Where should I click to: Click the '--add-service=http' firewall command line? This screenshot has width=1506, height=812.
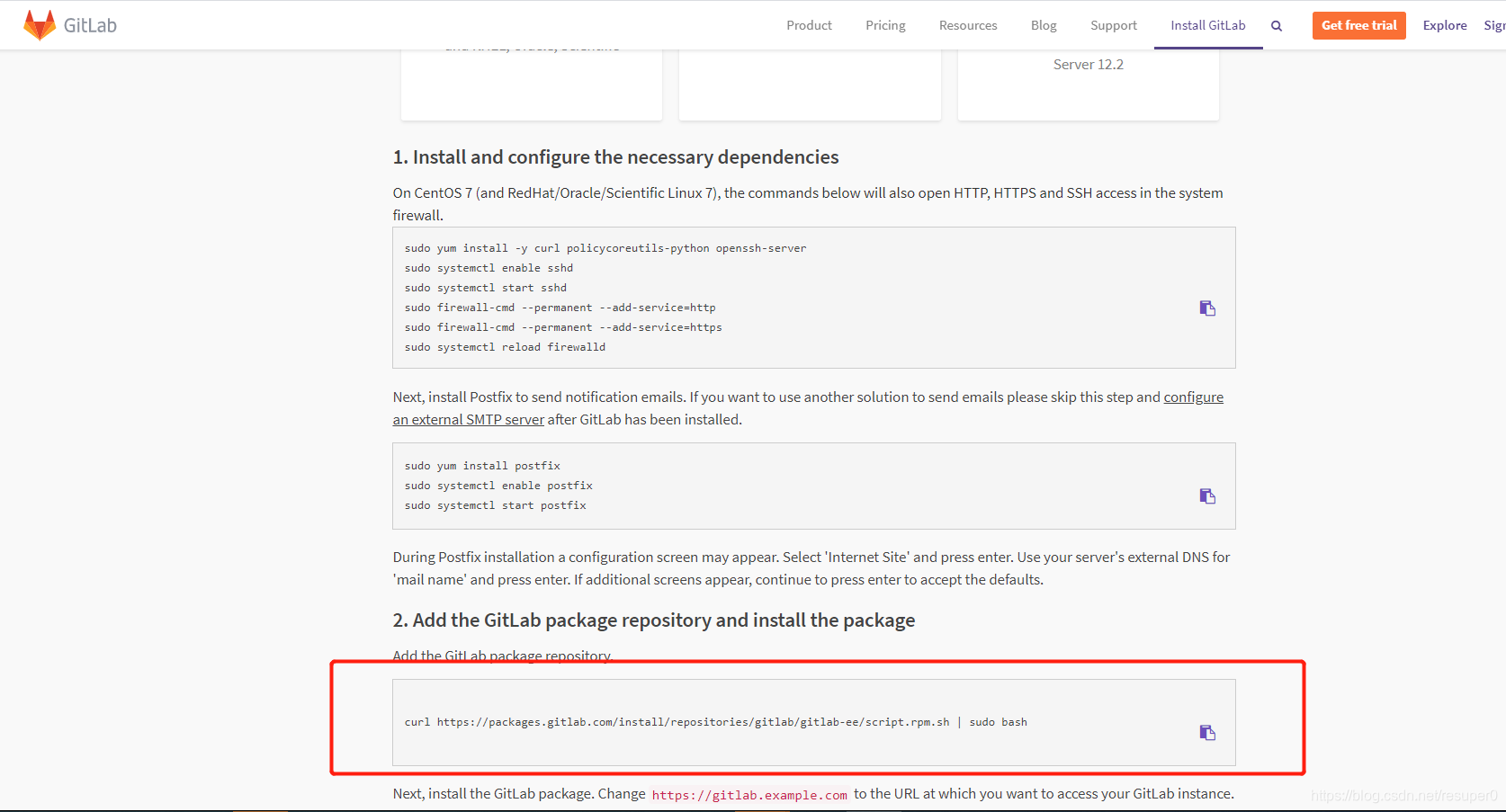(x=560, y=308)
